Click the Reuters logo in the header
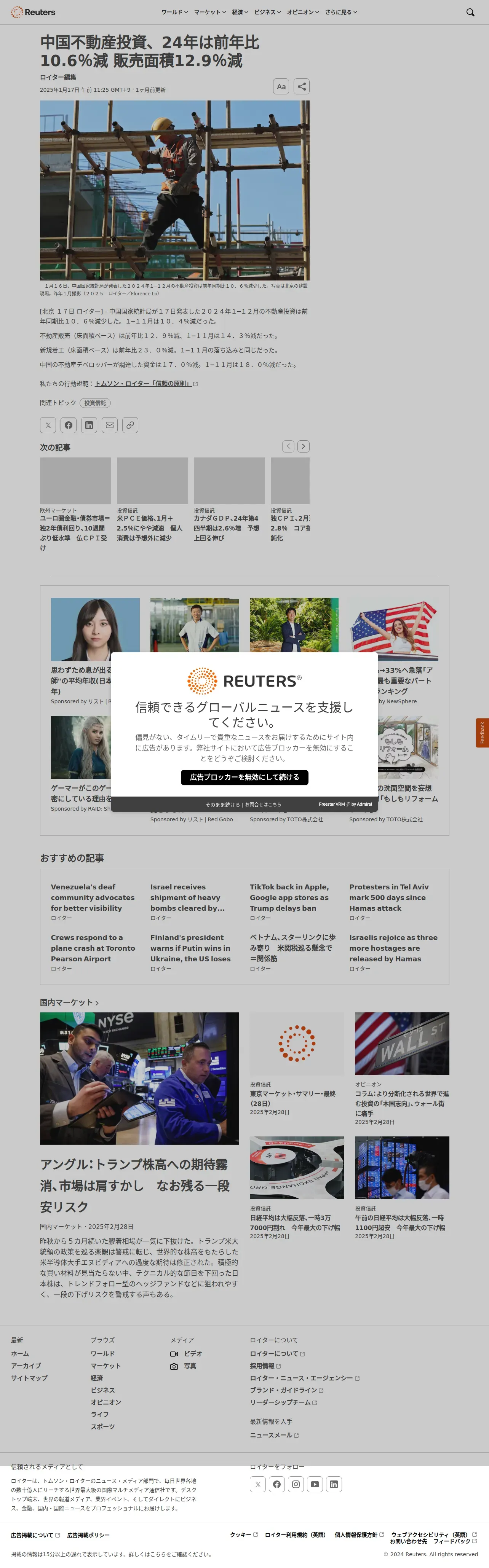 click(33, 12)
